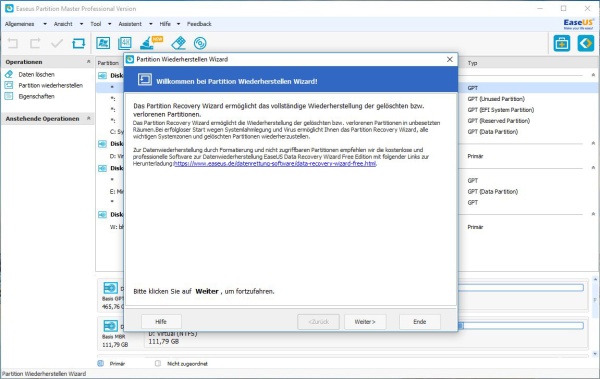Close the Partition Wiederherstellen Wizard dialog

tap(450, 59)
